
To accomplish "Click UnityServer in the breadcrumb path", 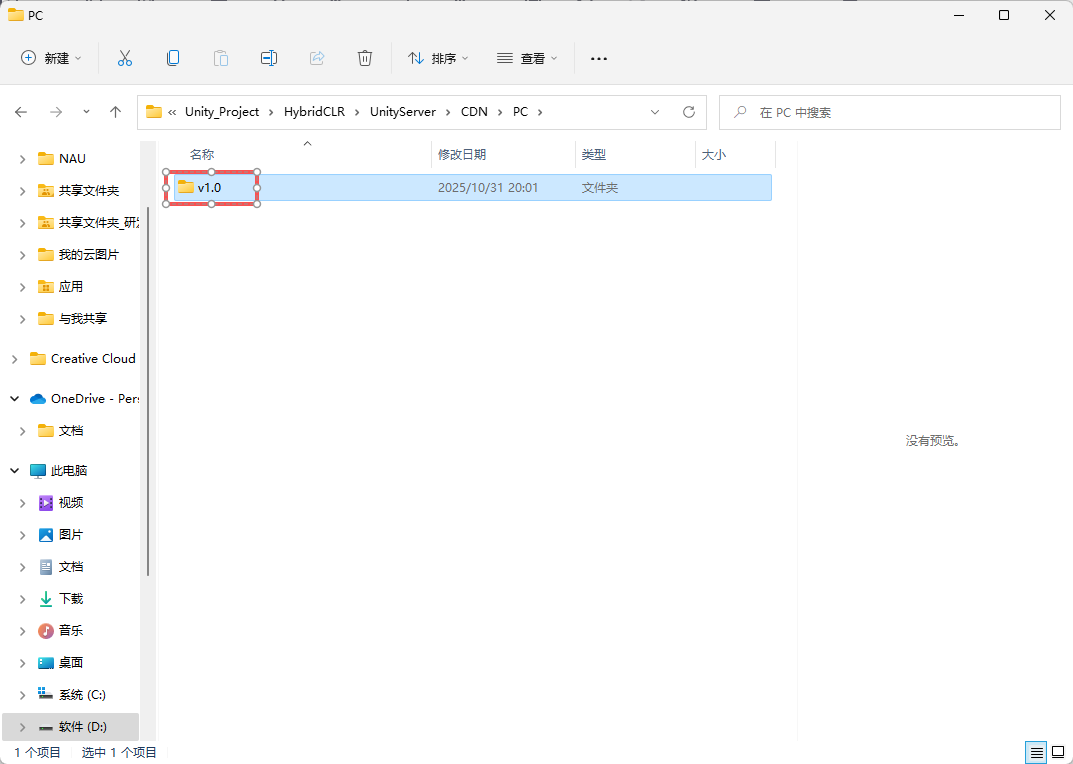I will tap(402, 112).
